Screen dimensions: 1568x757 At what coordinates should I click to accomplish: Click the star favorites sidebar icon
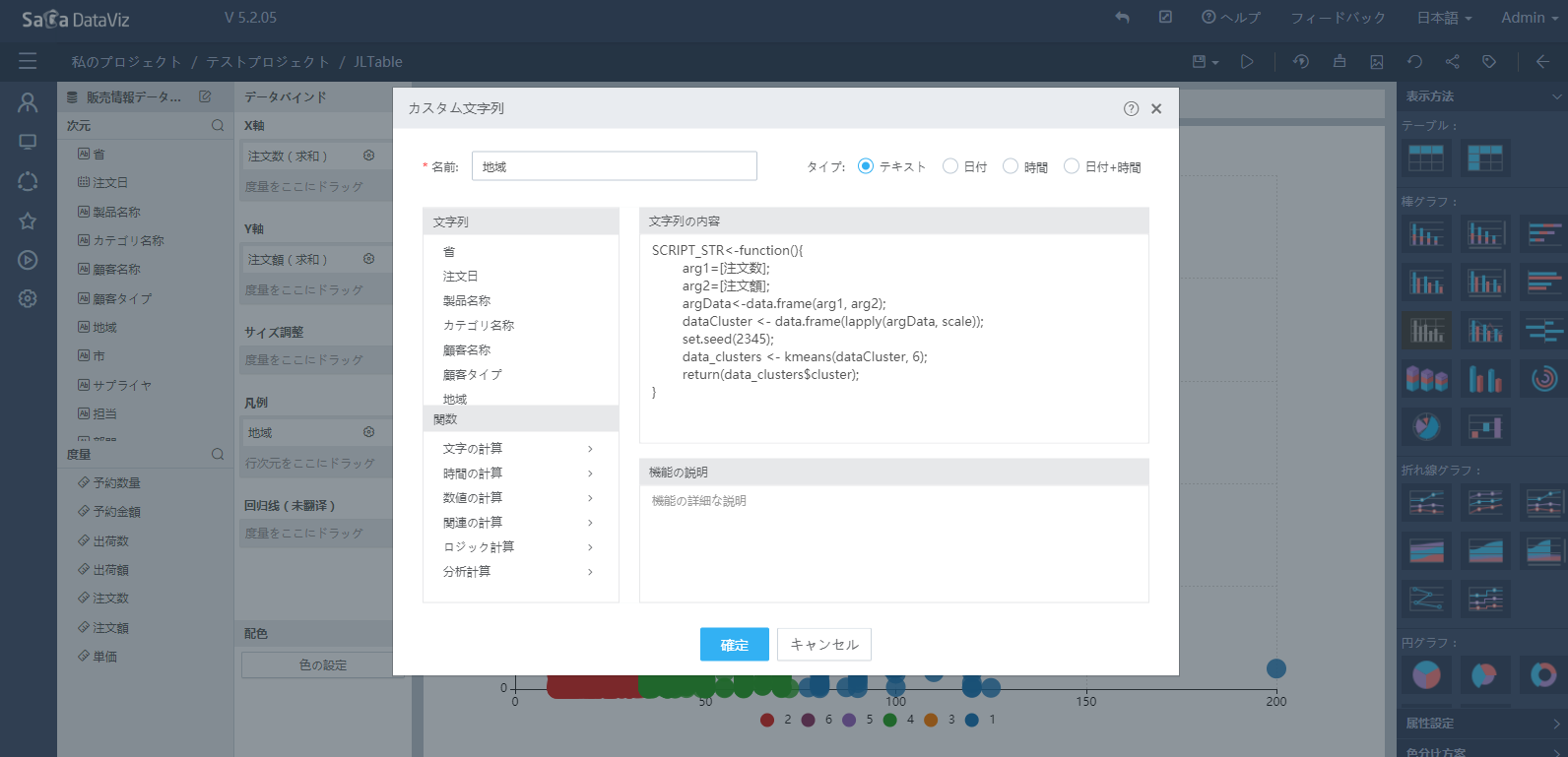click(28, 221)
